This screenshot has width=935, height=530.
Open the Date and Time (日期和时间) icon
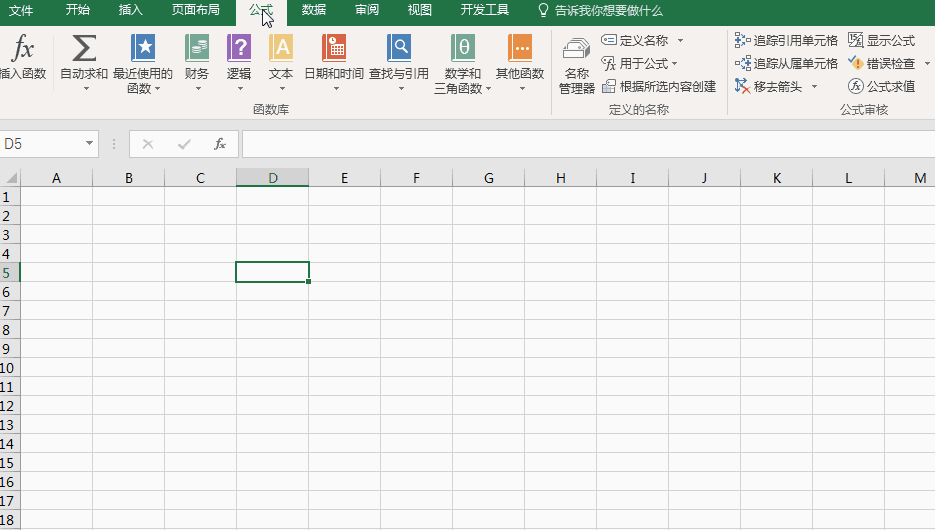(334, 48)
